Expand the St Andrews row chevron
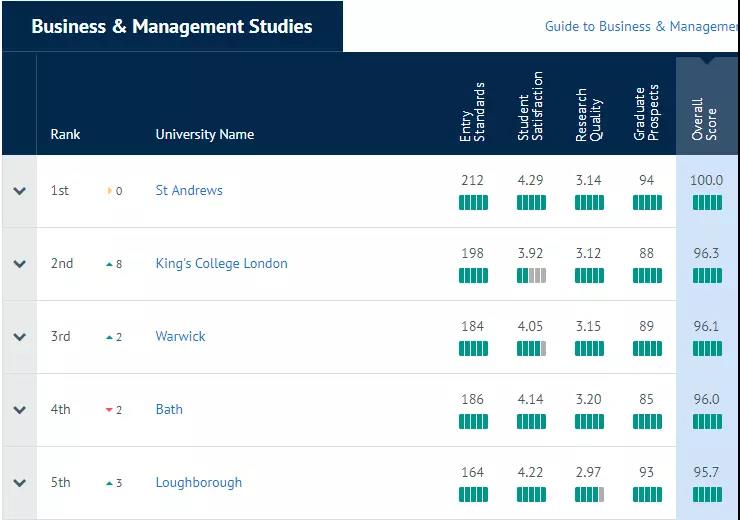This screenshot has width=740, height=520. tap(19, 191)
